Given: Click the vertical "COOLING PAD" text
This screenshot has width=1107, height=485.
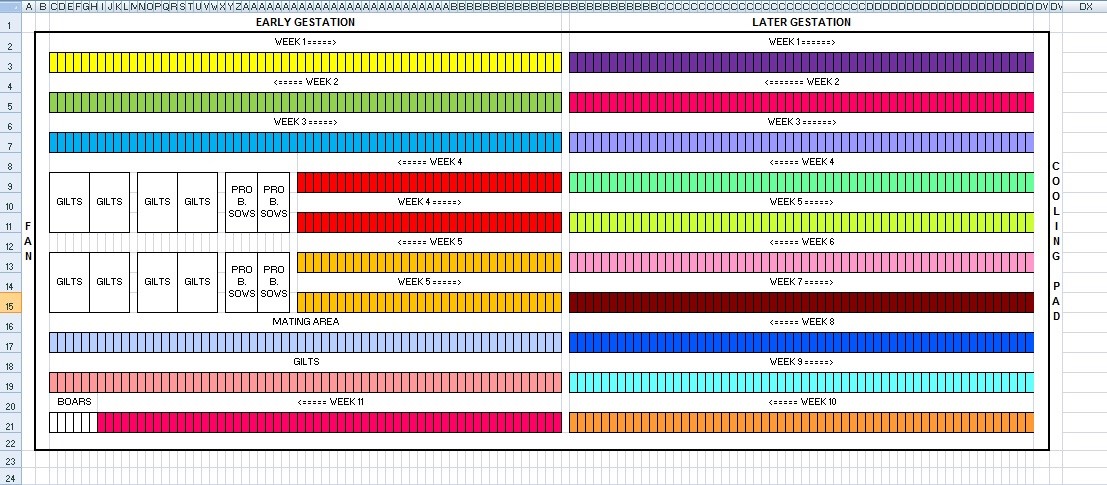Looking at the screenshot, I should tap(1055, 240).
